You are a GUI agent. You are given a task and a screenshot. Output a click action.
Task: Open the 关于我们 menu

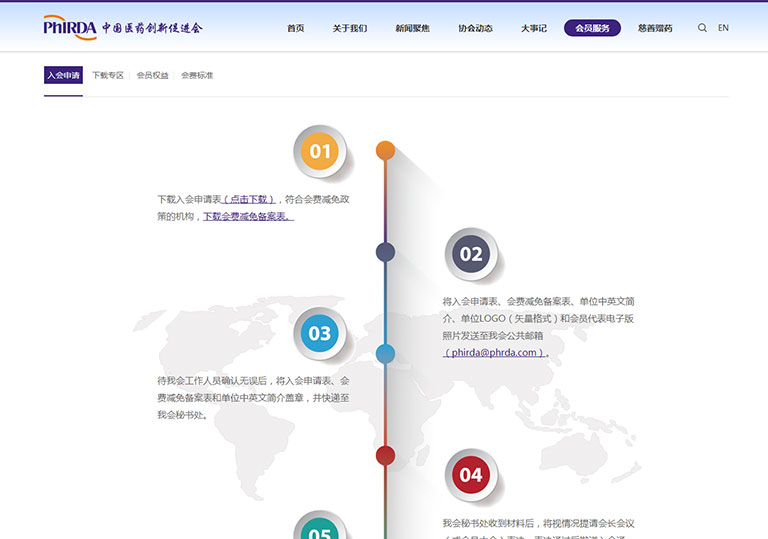coord(350,28)
